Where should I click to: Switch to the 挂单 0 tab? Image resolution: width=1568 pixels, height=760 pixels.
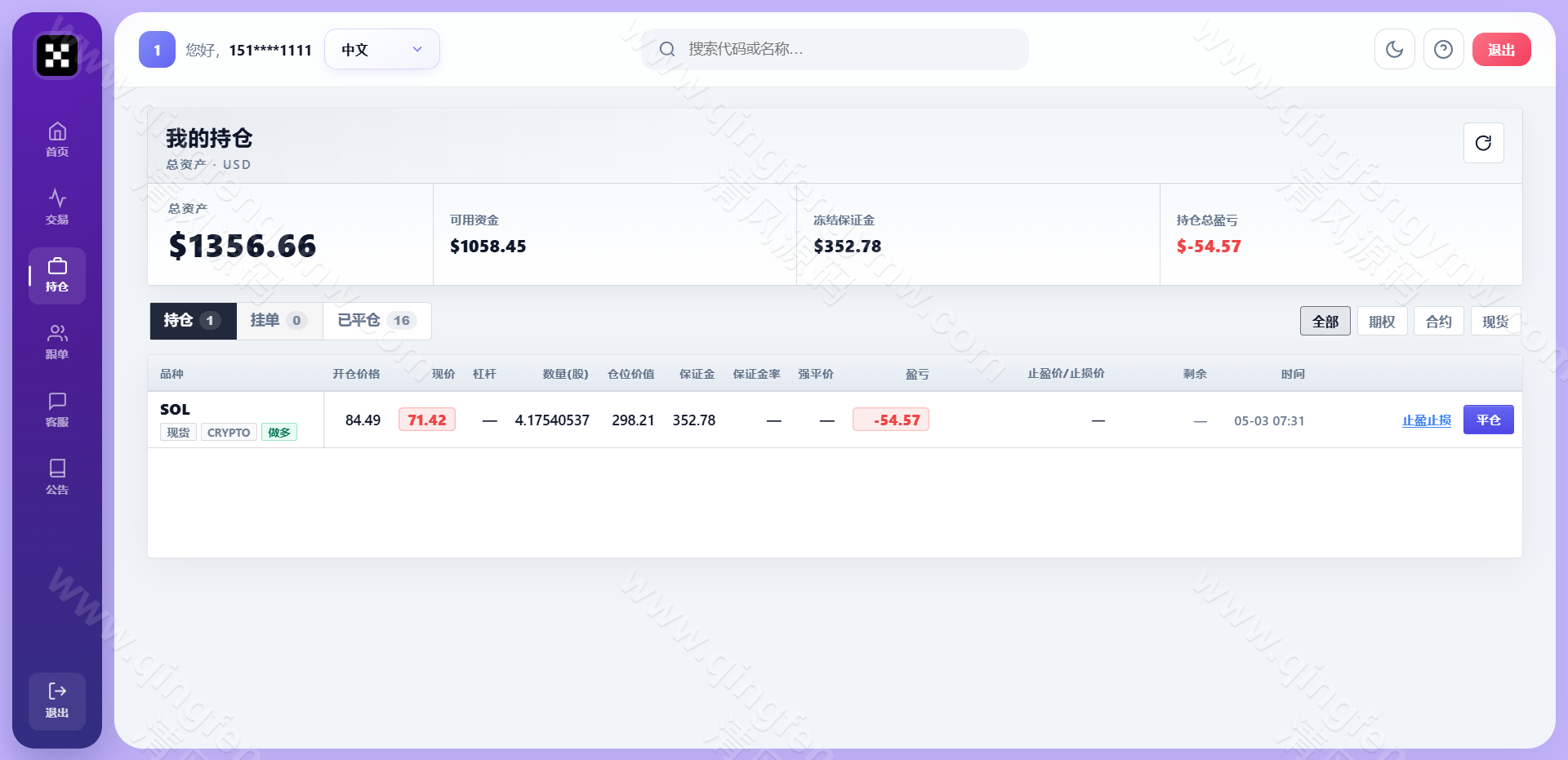click(279, 321)
